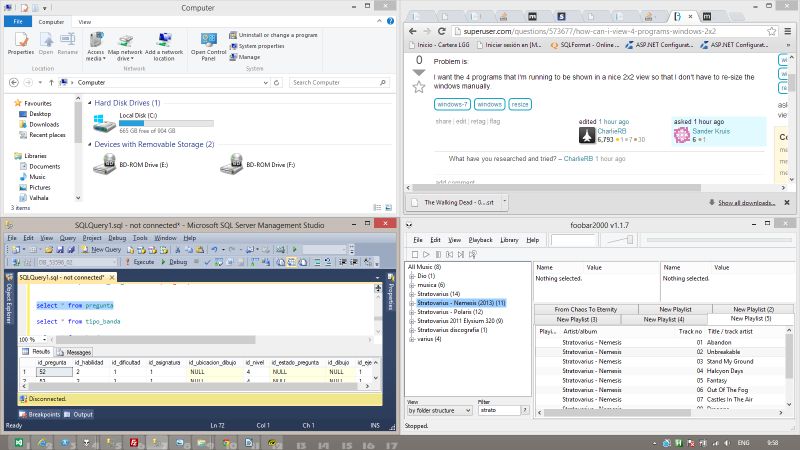Click Manage in Computer ribbon
The height and width of the screenshot is (450, 800).
coord(245,57)
